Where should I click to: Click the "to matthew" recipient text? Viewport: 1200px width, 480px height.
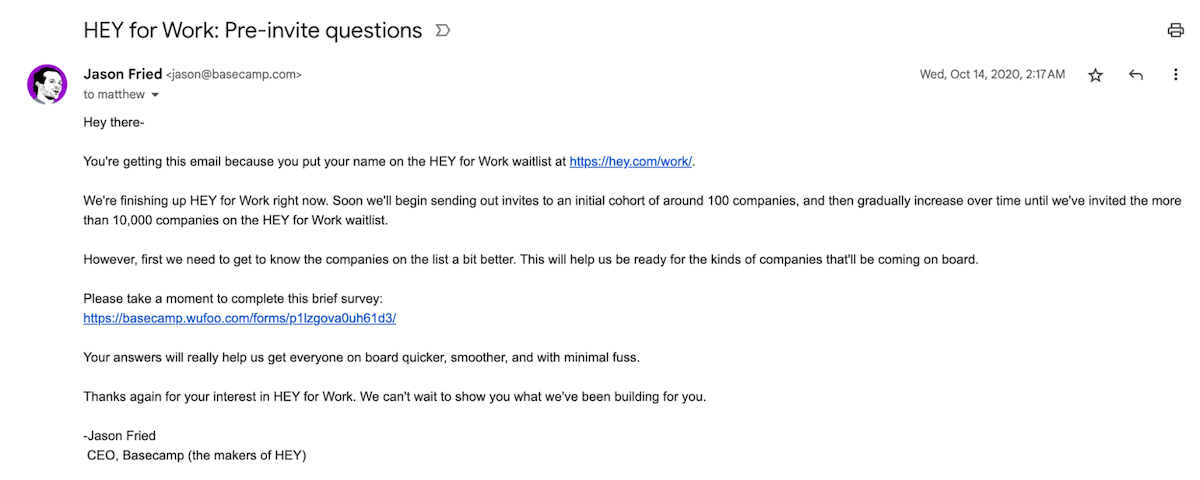pos(114,95)
